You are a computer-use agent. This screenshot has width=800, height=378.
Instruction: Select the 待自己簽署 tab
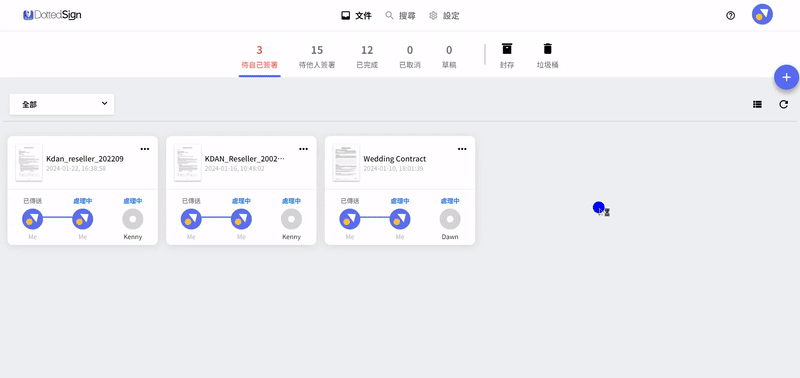[x=259, y=57]
